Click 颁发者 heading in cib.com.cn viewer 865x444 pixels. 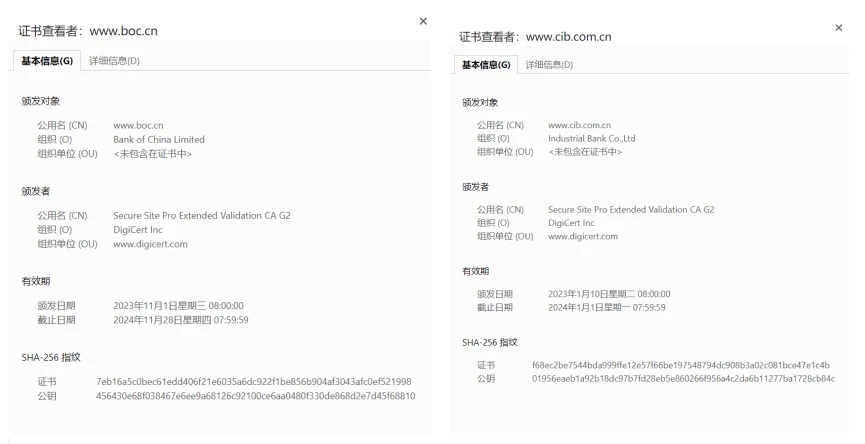[x=476, y=187]
